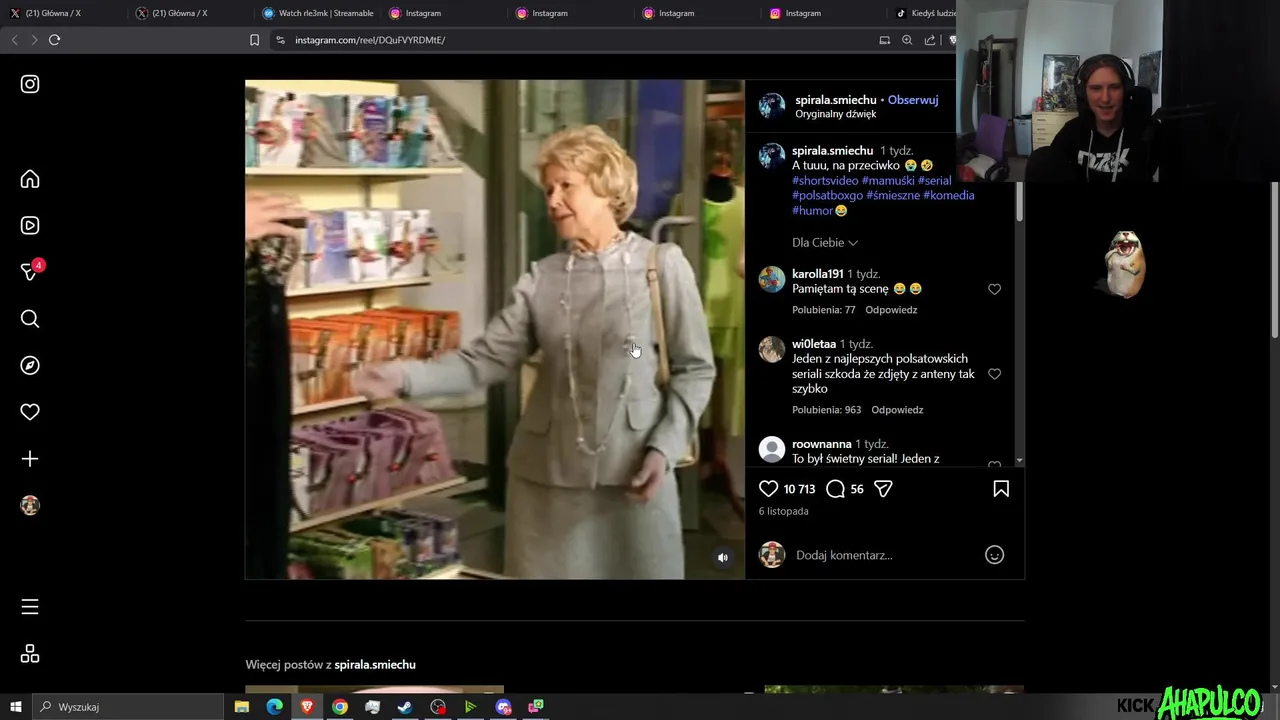
Task: Like wi0letaa's comment
Action: coord(994,374)
